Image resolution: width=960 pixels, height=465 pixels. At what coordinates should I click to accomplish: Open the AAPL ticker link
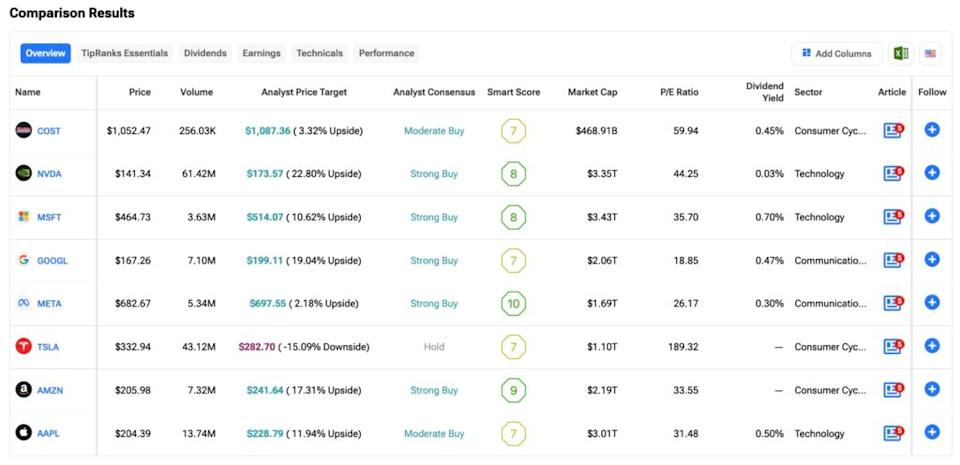[x=48, y=434]
